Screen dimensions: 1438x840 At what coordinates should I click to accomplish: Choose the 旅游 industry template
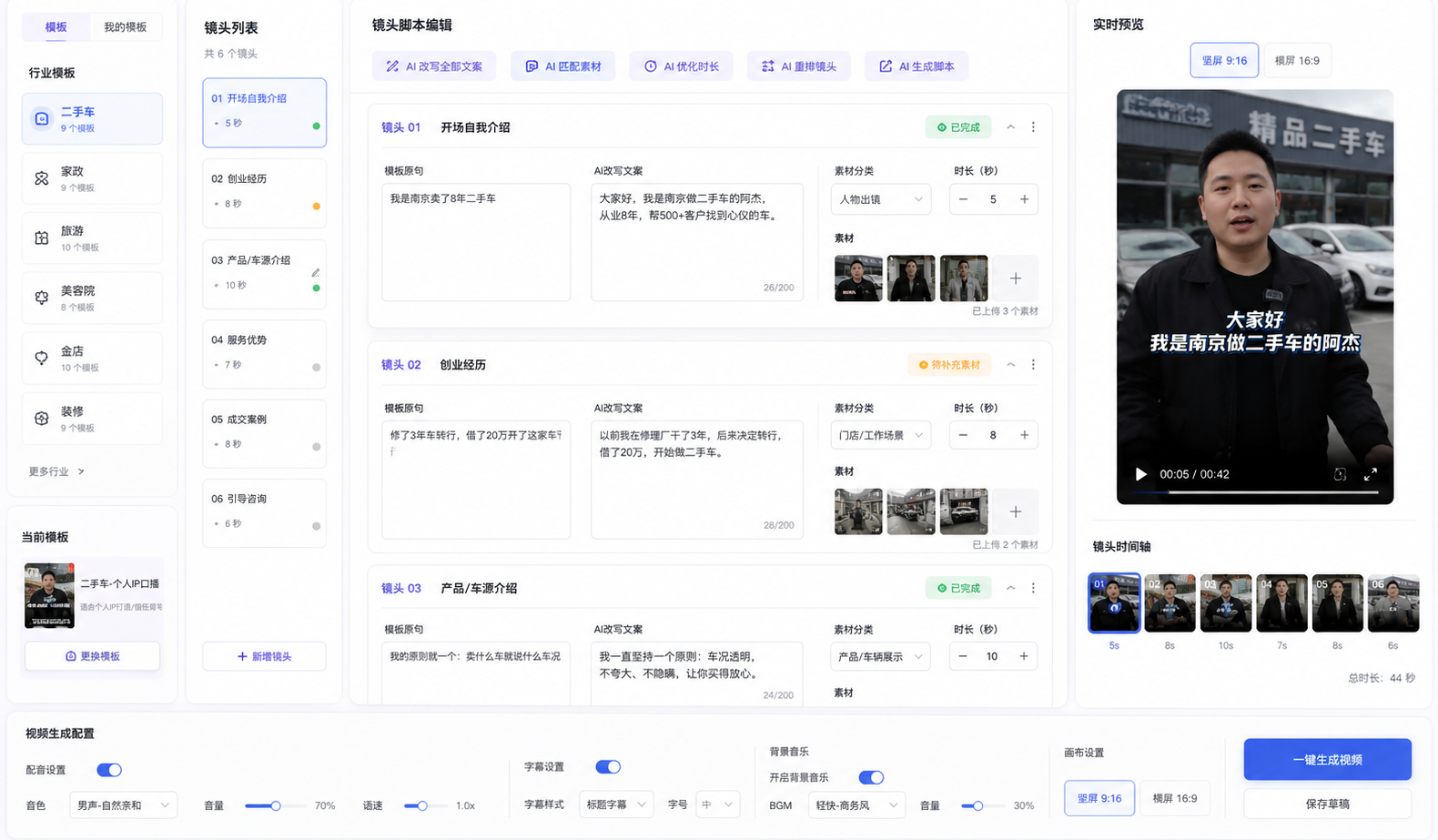point(92,238)
